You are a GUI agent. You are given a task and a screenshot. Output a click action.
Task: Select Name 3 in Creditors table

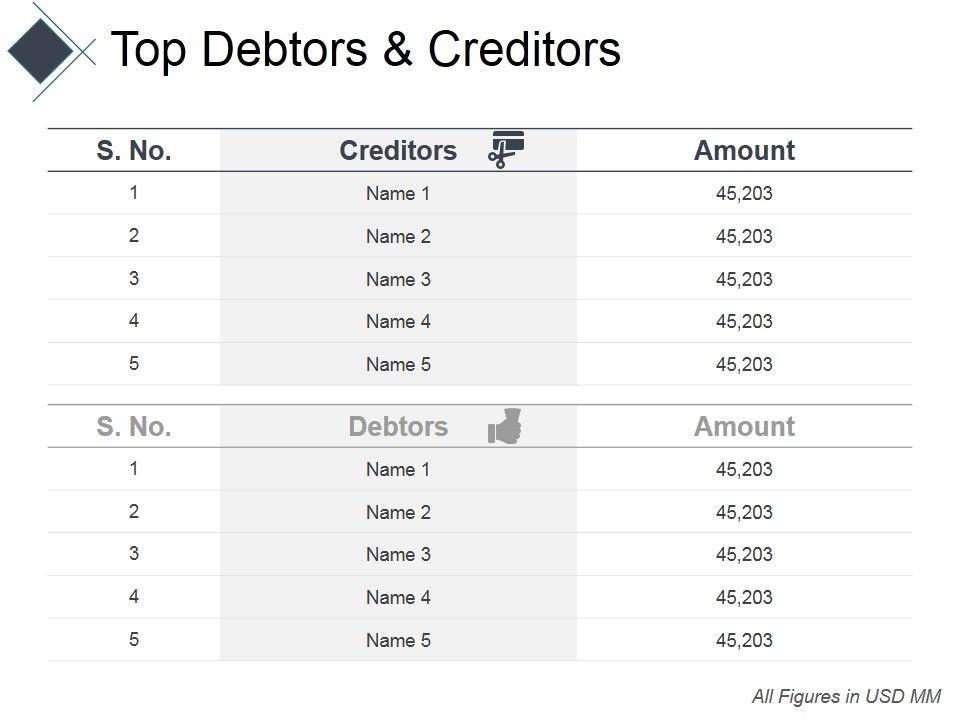coord(398,279)
